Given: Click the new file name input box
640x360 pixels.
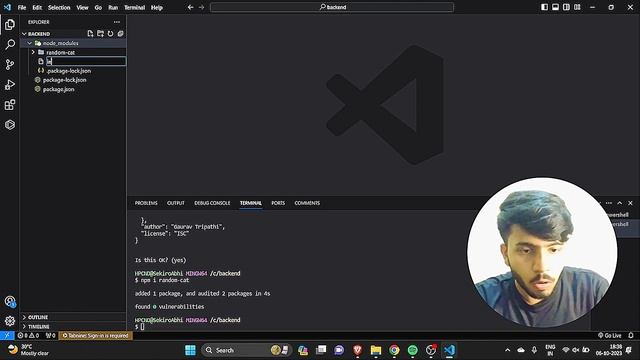Looking at the screenshot, I should 86,61.
